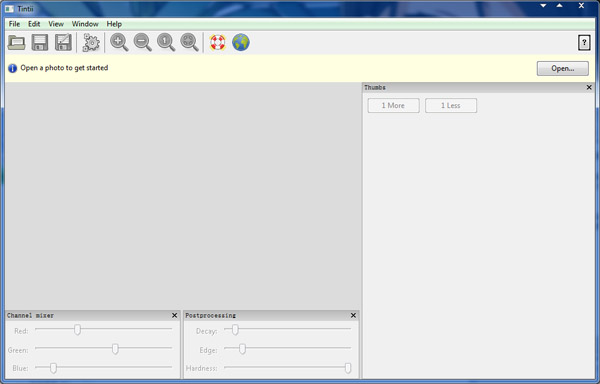Click the Thumbs panel title bar
This screenshot has width=600, height=384.
pos(478,87)
